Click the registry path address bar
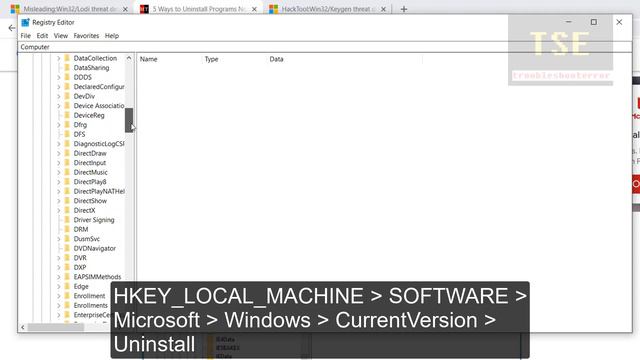Screen dimensions: 640x360 [325, 47]
